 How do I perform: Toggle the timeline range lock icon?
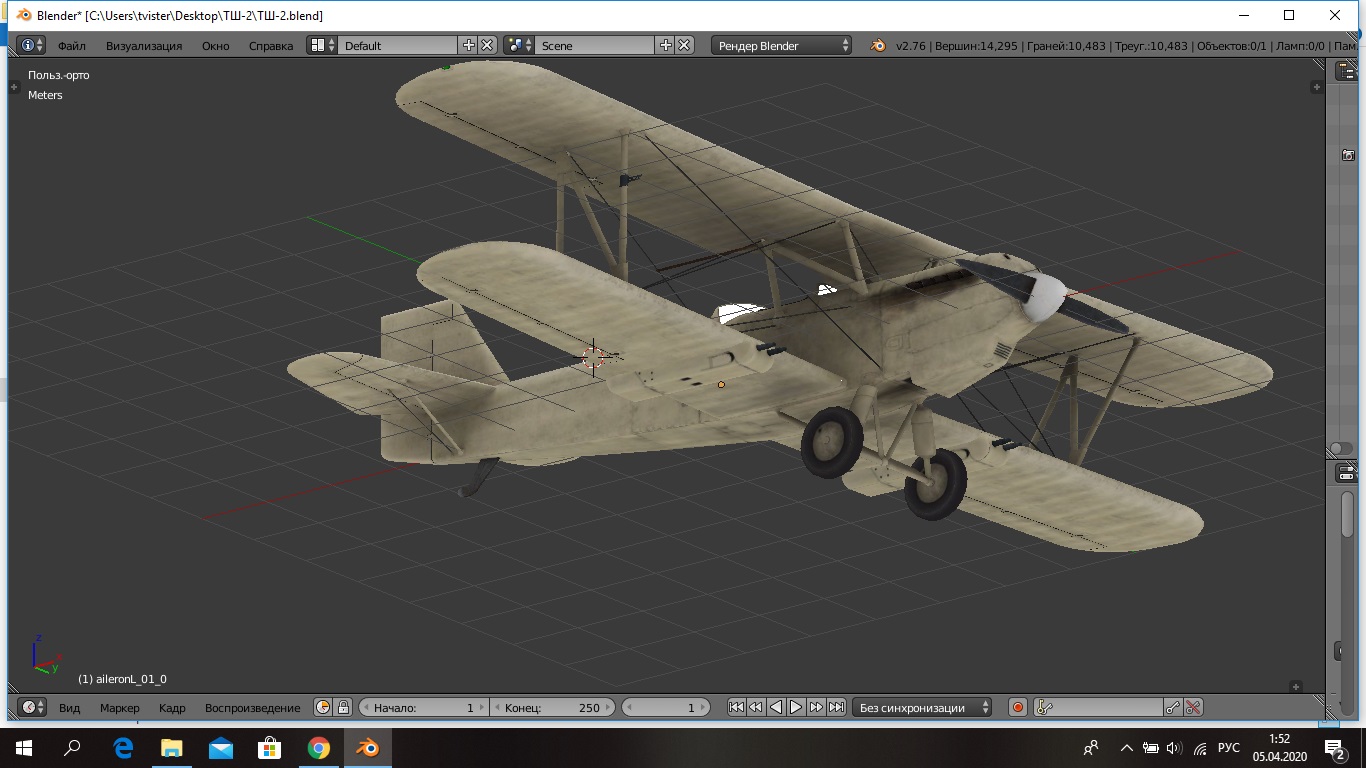click(x=343, y=708)
